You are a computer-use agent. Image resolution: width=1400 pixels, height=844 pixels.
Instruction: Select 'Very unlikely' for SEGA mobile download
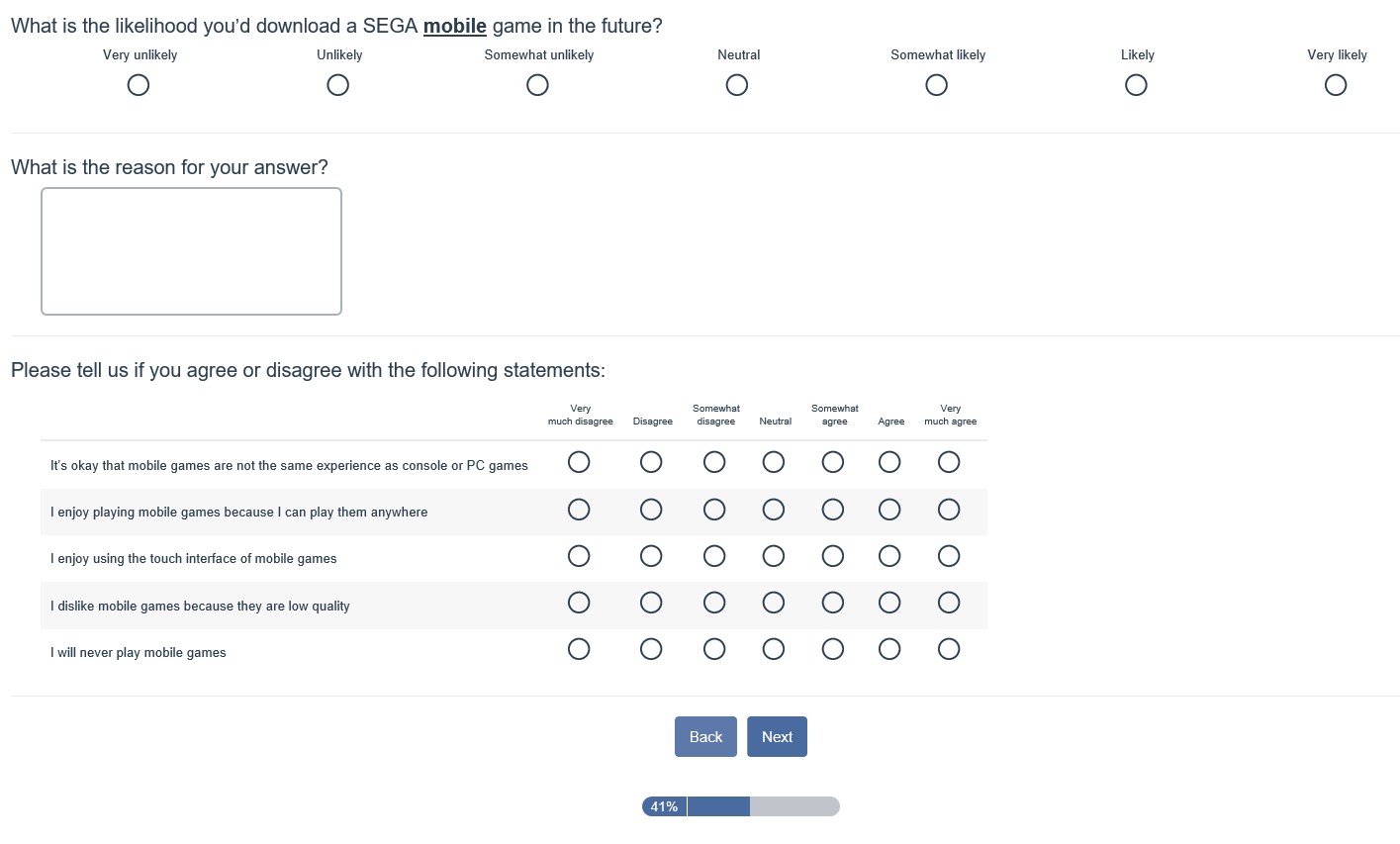139,85
